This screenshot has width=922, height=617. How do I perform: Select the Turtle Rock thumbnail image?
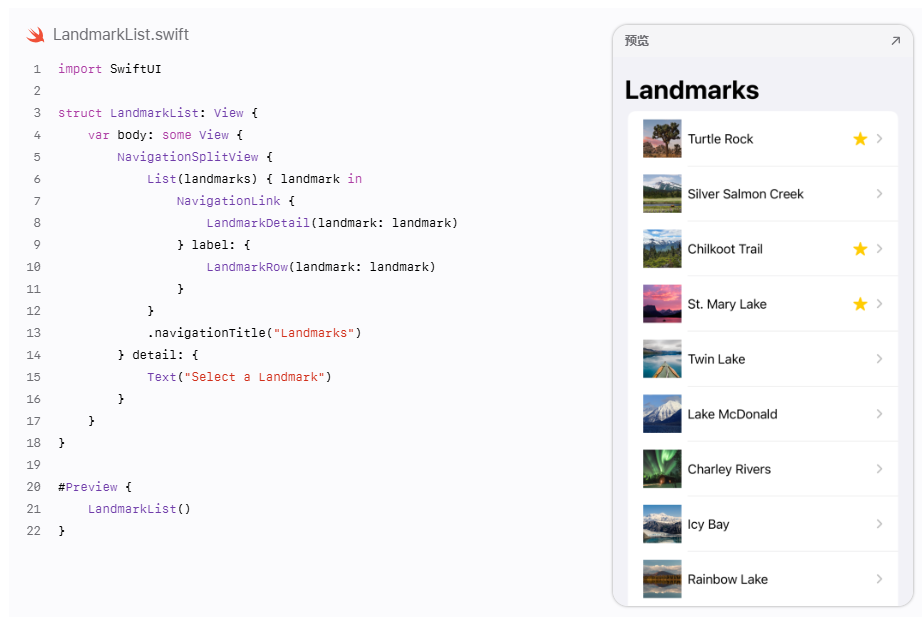pyautogui.click(x=662, y=139)
